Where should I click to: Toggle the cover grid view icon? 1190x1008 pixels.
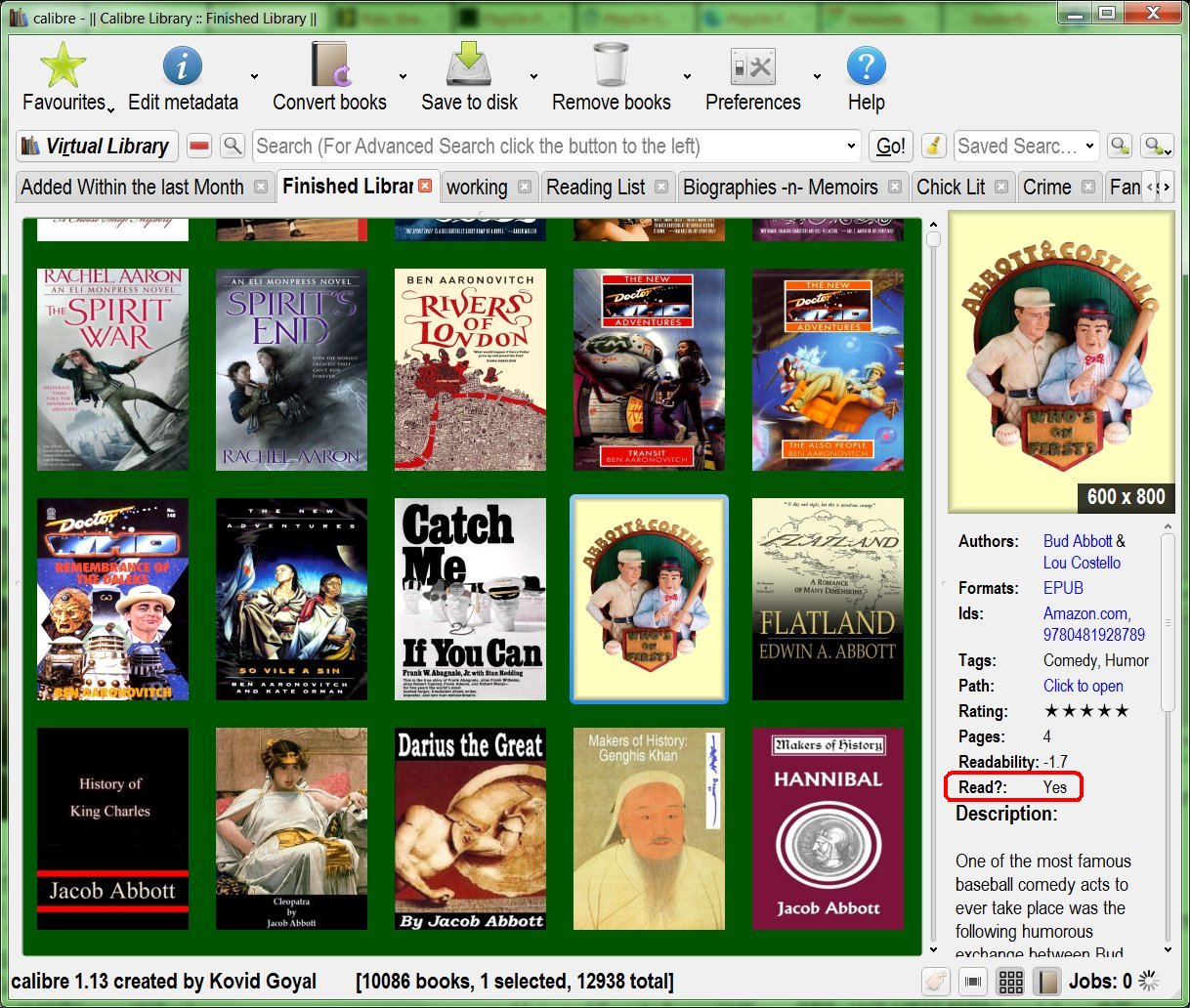click(1010, 982)
